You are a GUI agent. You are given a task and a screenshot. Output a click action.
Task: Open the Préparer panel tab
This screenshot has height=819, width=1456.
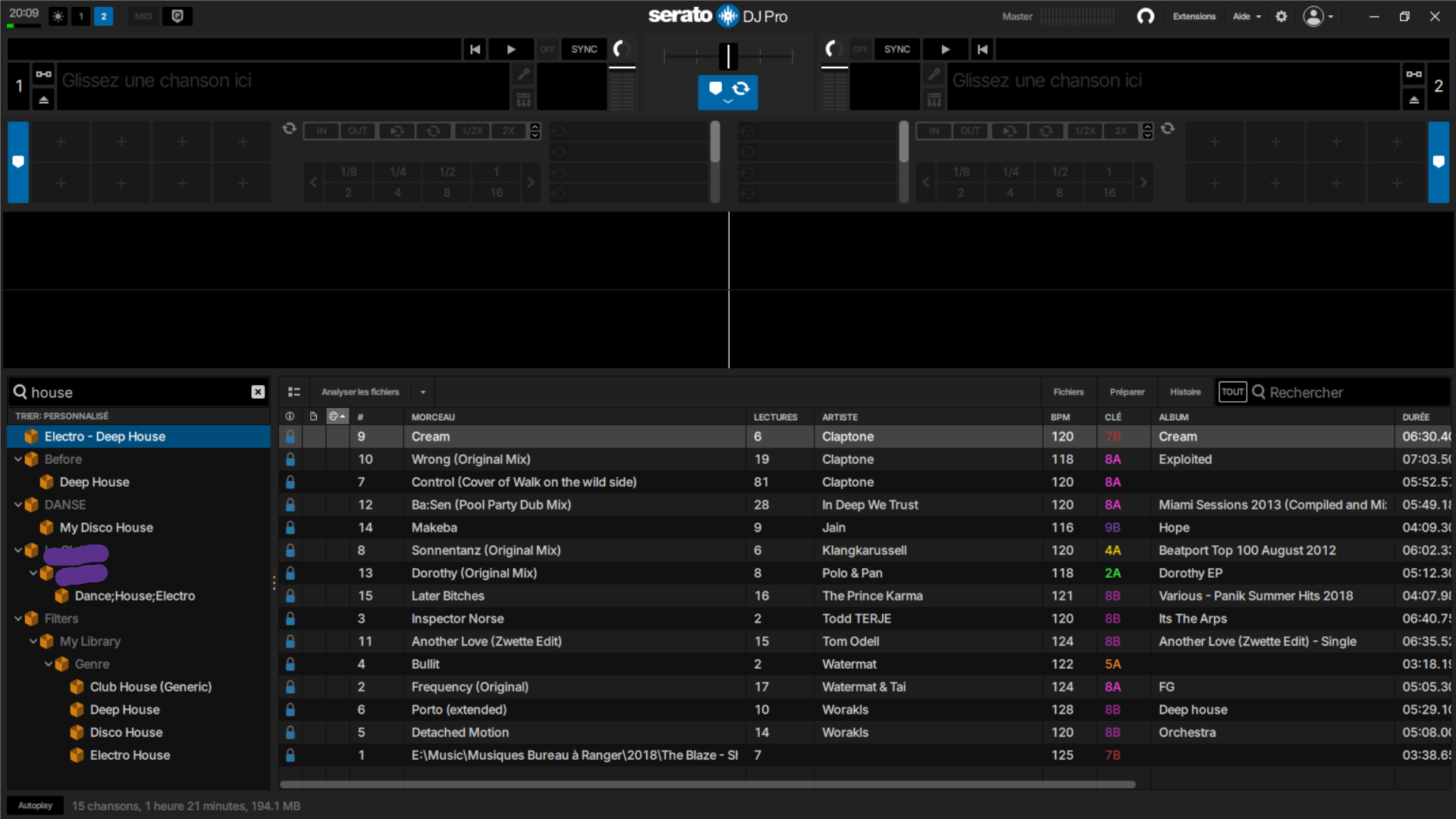pyautogui.click(x=1127, y=392)
